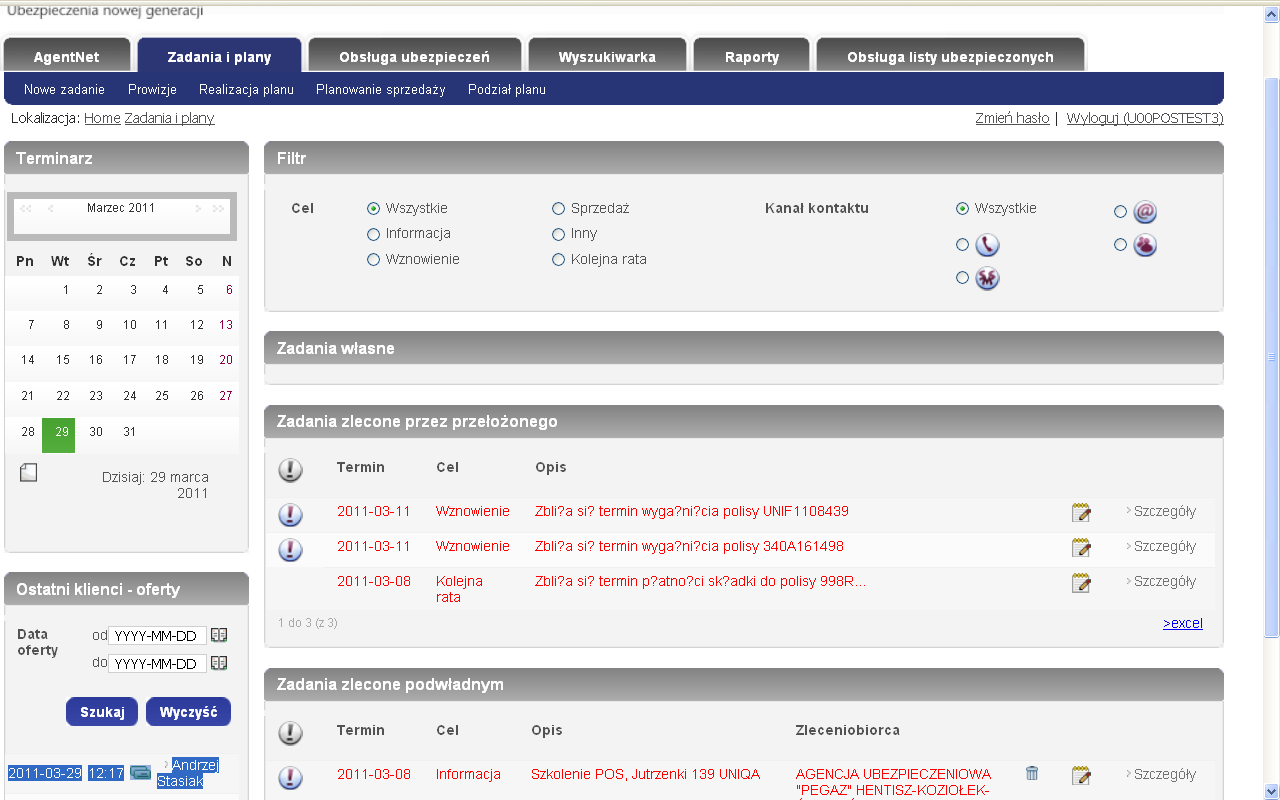Click the 'do' date input field
The image size is (1280, 800).
(x=157, y=664)
